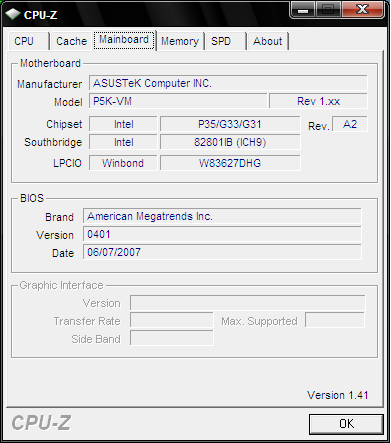Click the chipset revision field A2
Image resolution: width=391 pixels, height=443 pixels.
pyautogui.click(x=350, y=124)
